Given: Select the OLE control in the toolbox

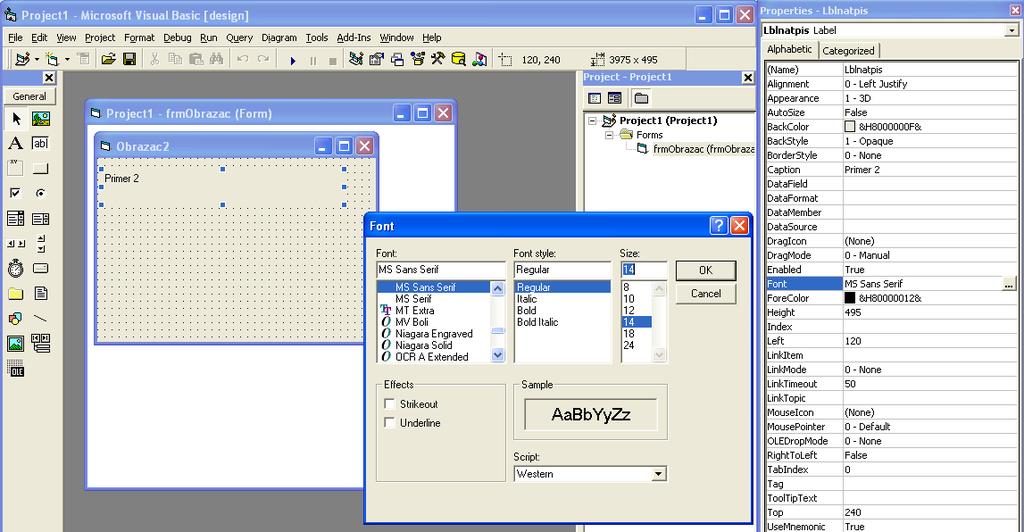Looking at the screenshot, I should [16, 368].
